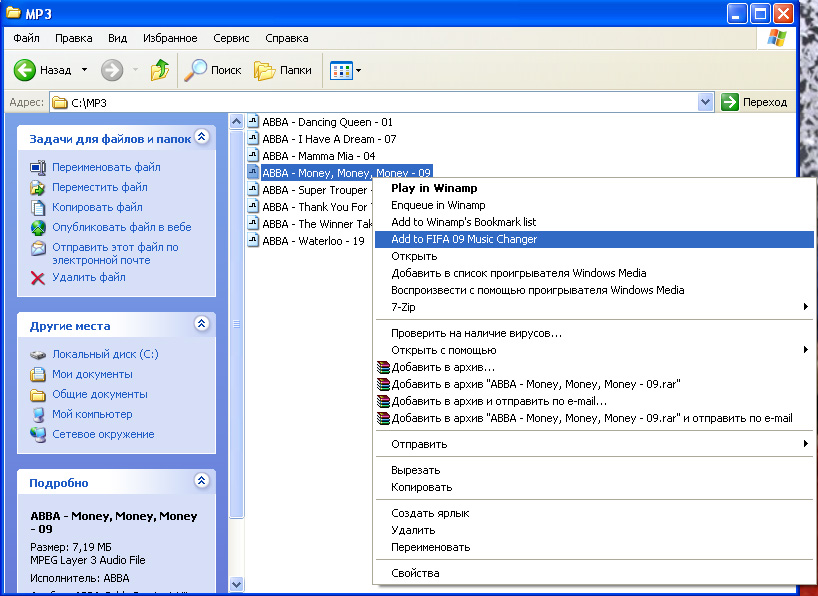Viewport: 818px width, 596px height.
Task: Open the Избранное menu
Action: pyautogui.click(x=170, y=38)
